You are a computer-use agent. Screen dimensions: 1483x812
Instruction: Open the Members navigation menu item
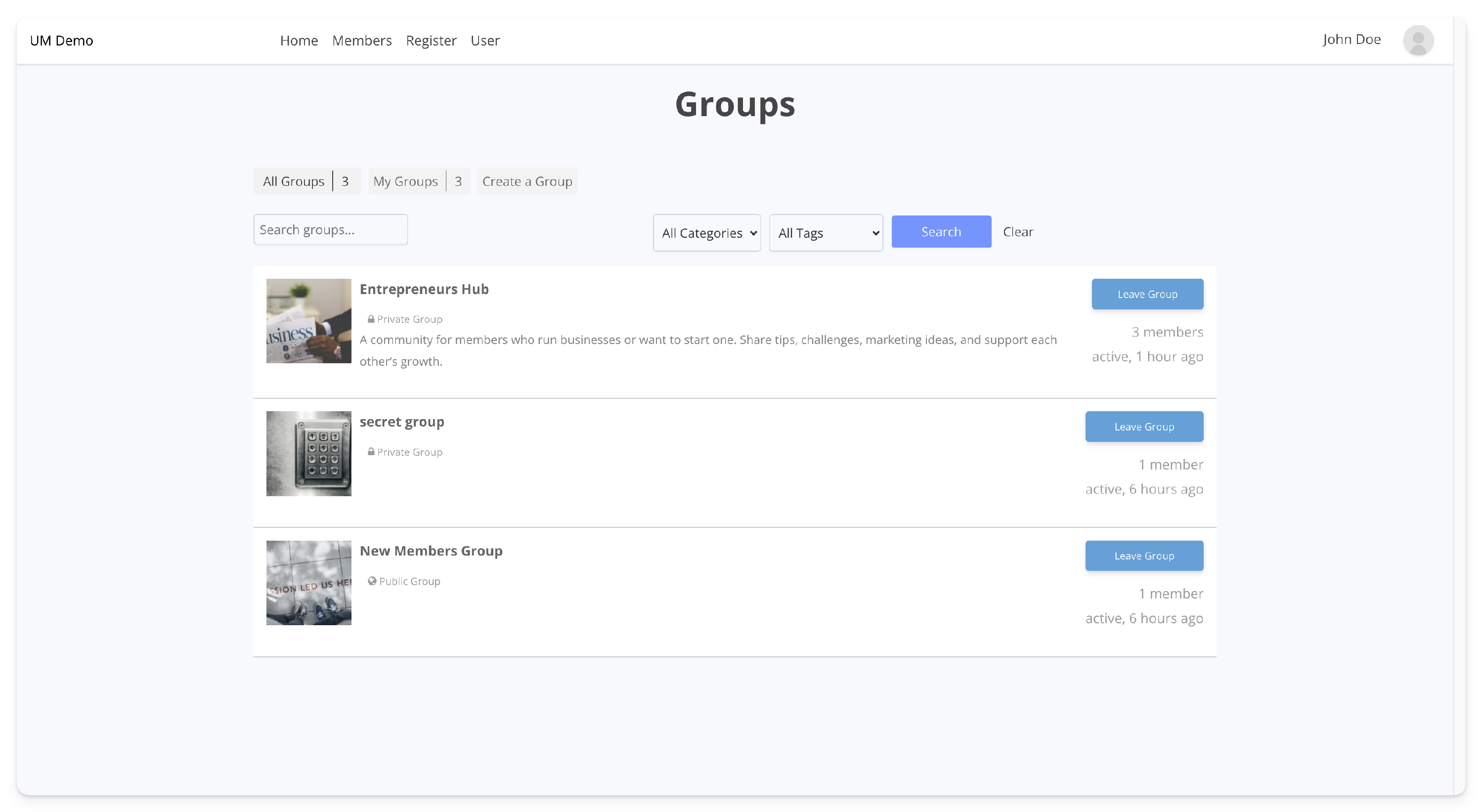[x=361, y=41]
